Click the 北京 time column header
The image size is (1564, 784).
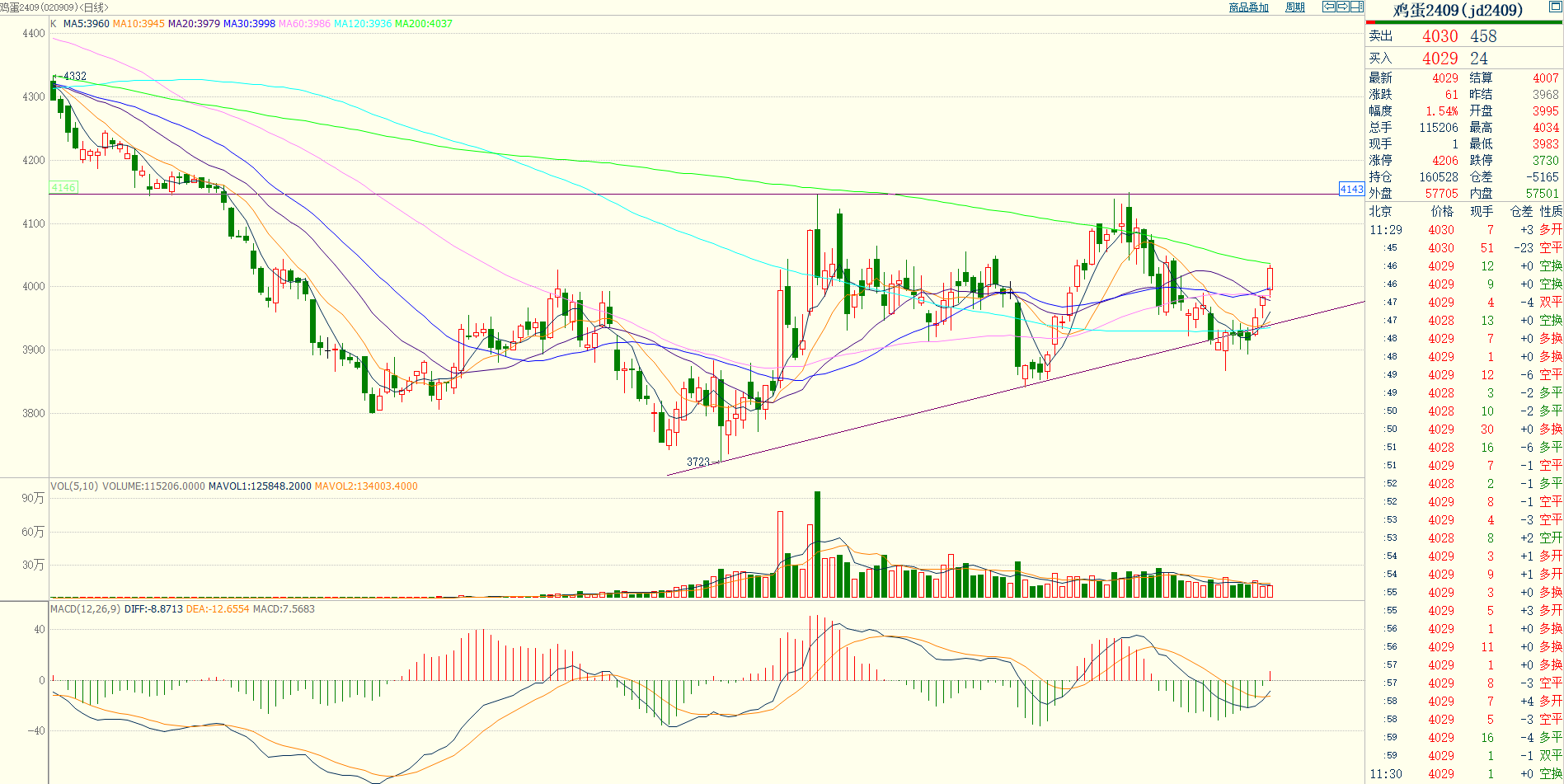1381,212
